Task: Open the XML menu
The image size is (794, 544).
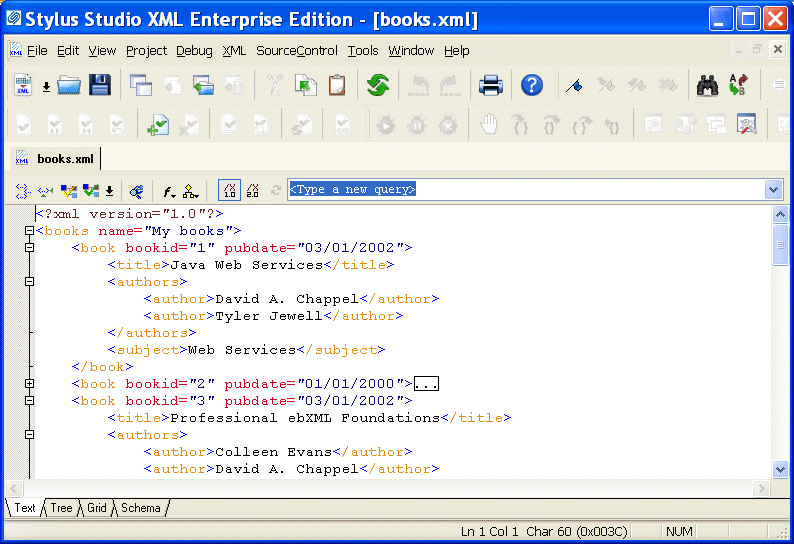Action: (x=234, y=51)
